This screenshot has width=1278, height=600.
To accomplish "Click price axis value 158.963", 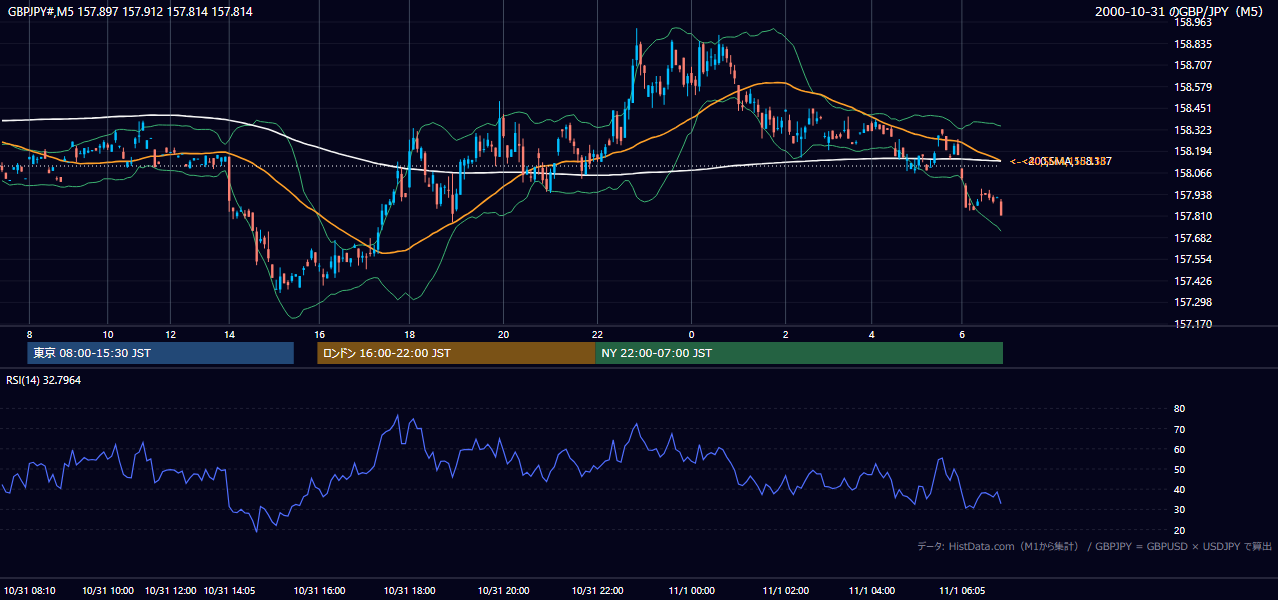I will [x=1193, y=23].
